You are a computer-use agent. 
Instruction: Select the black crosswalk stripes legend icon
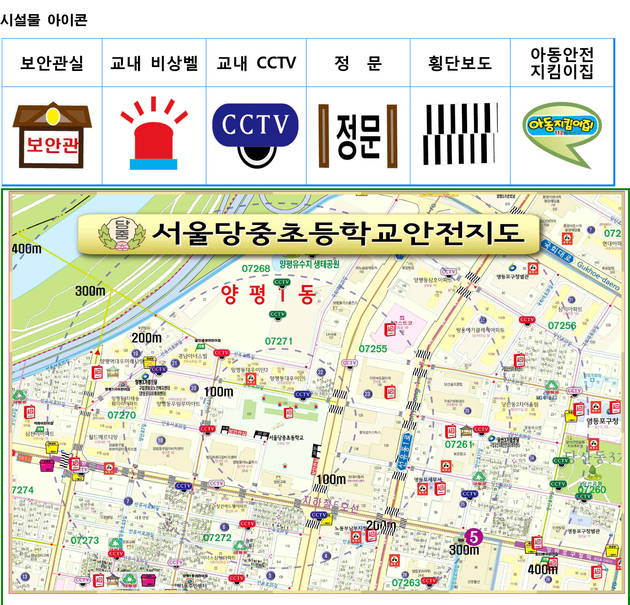[460, 134]
